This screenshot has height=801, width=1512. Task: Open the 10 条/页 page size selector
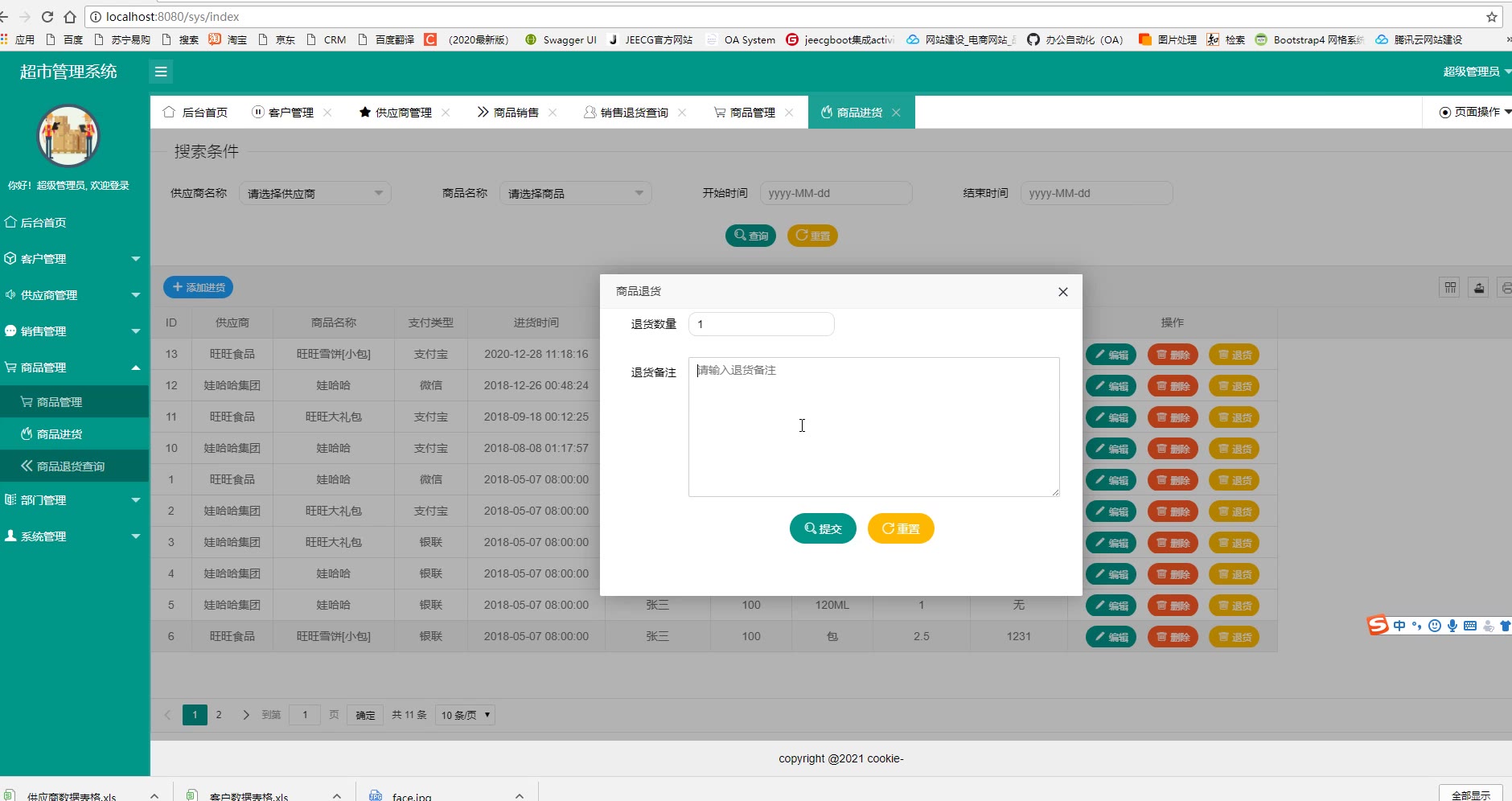click(465, 715)
